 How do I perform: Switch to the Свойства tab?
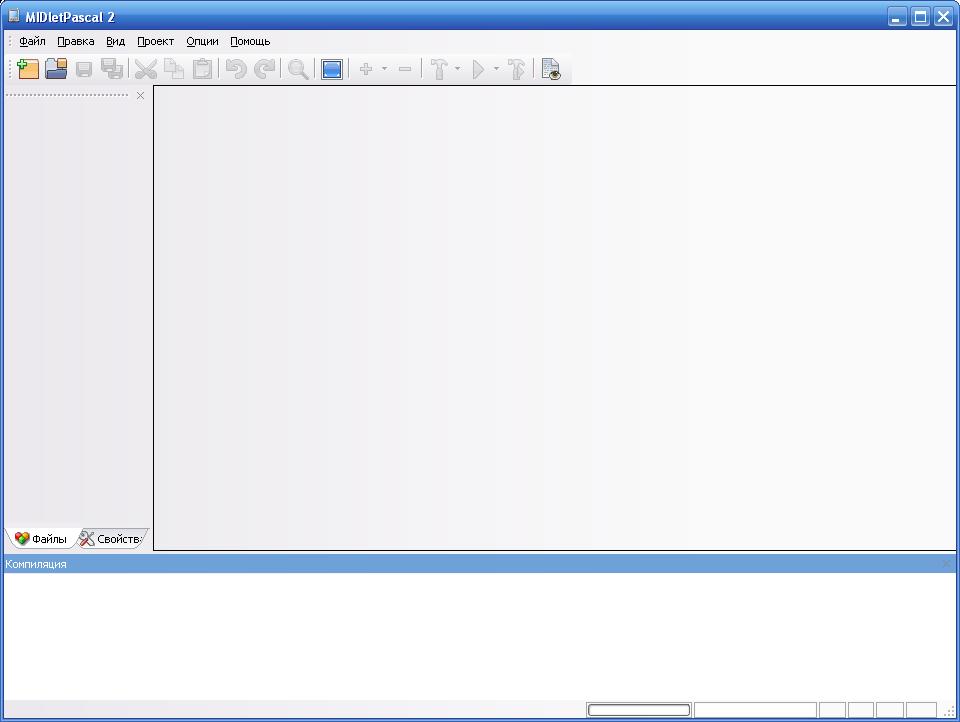(x=113, y=539)
